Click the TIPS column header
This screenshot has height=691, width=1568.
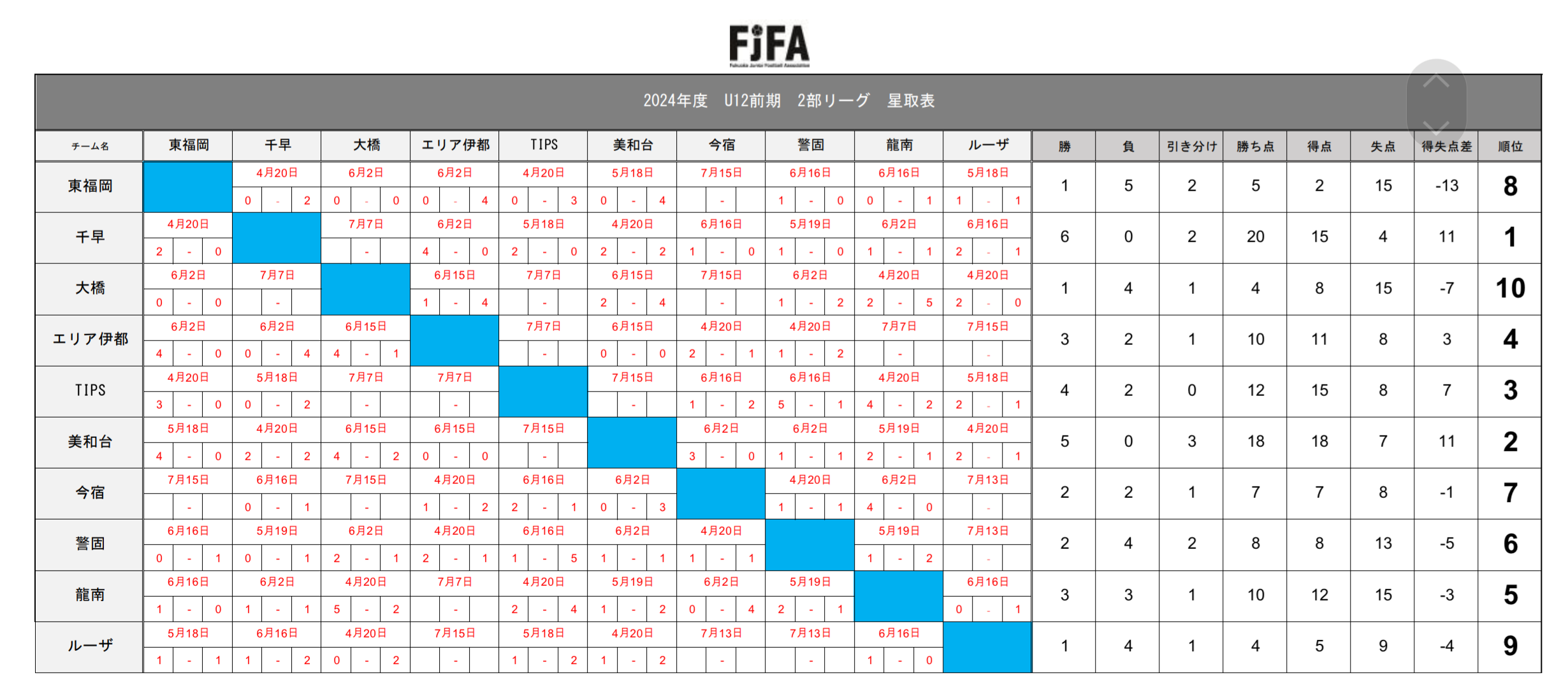544,145
